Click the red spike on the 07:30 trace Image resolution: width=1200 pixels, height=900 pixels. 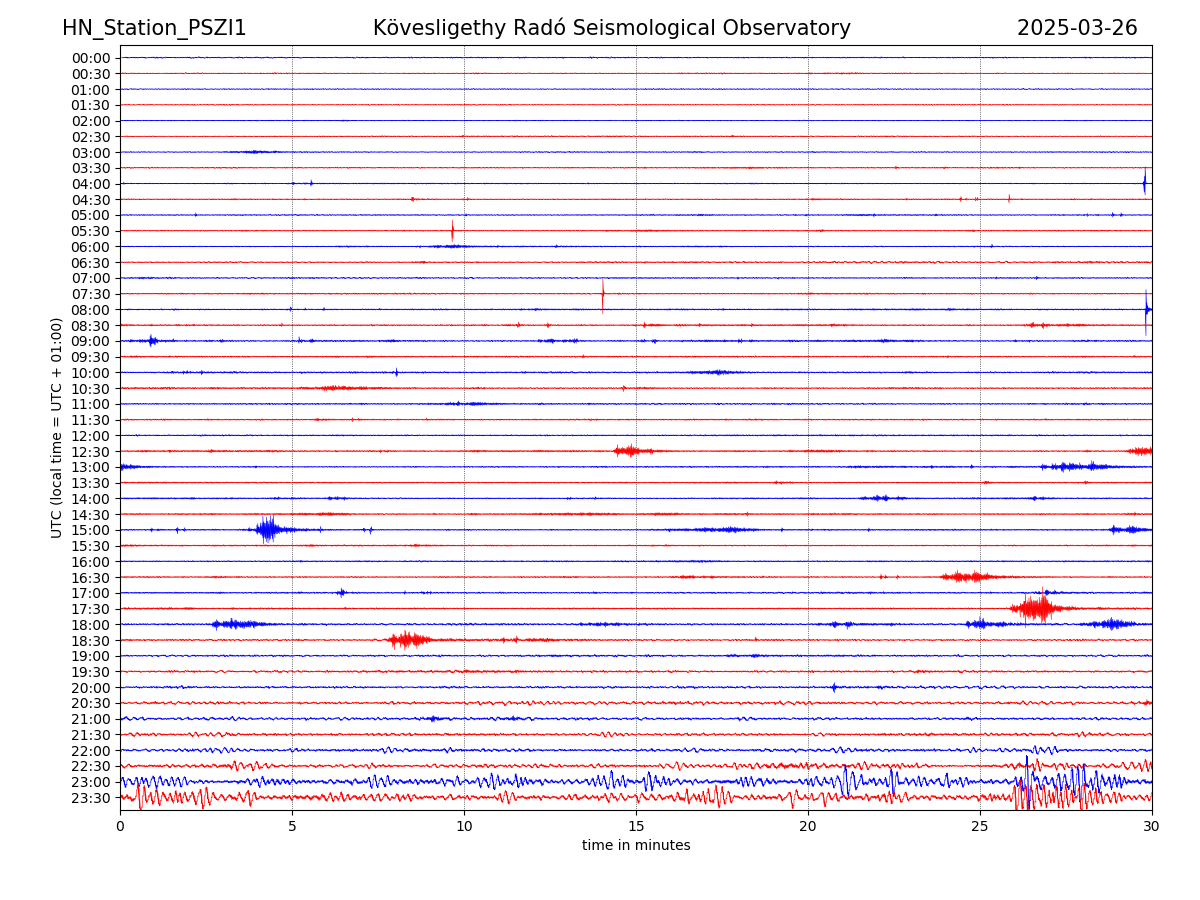pos(603,294)
